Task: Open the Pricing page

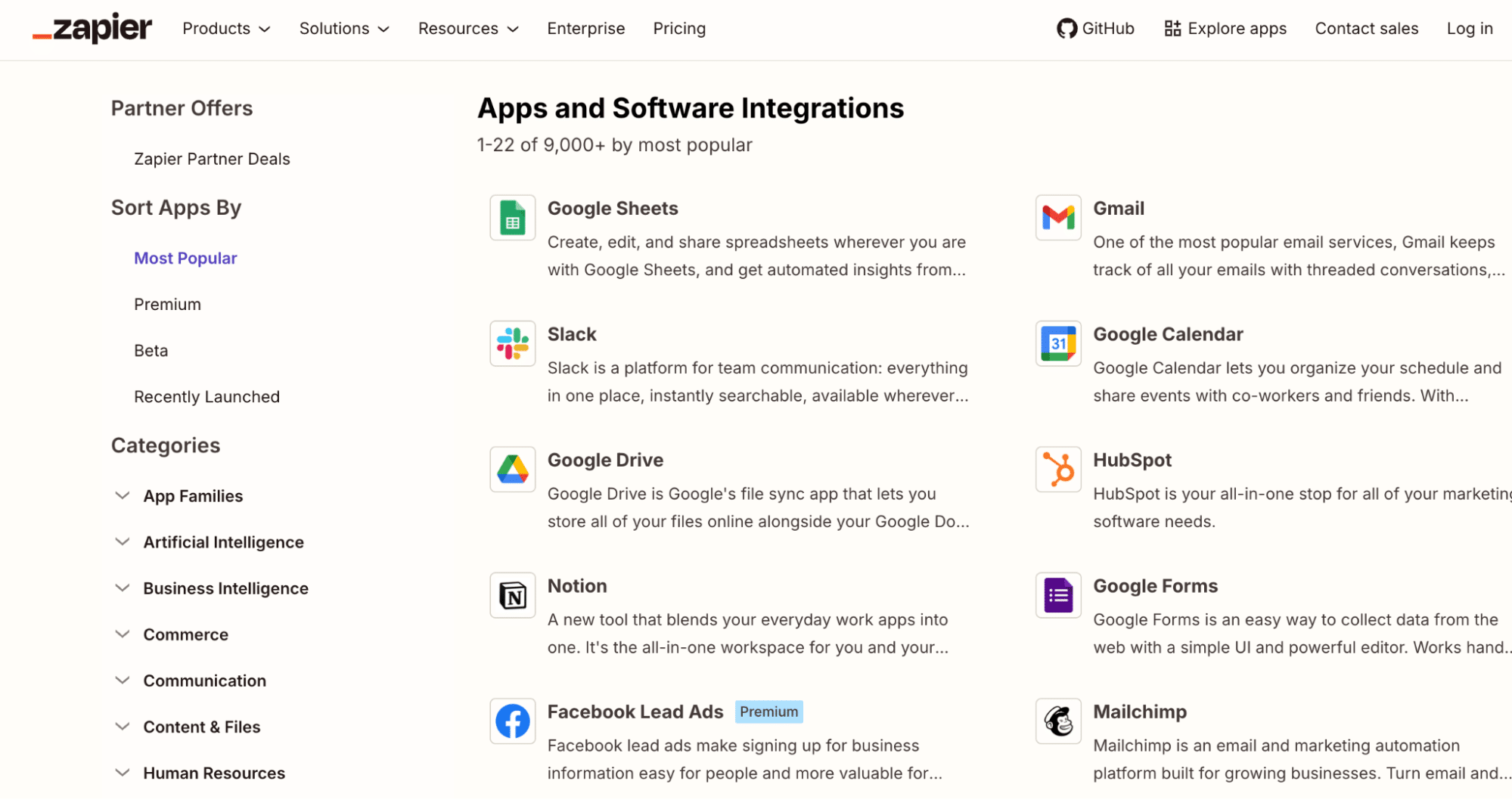Action: coord(679,29)
